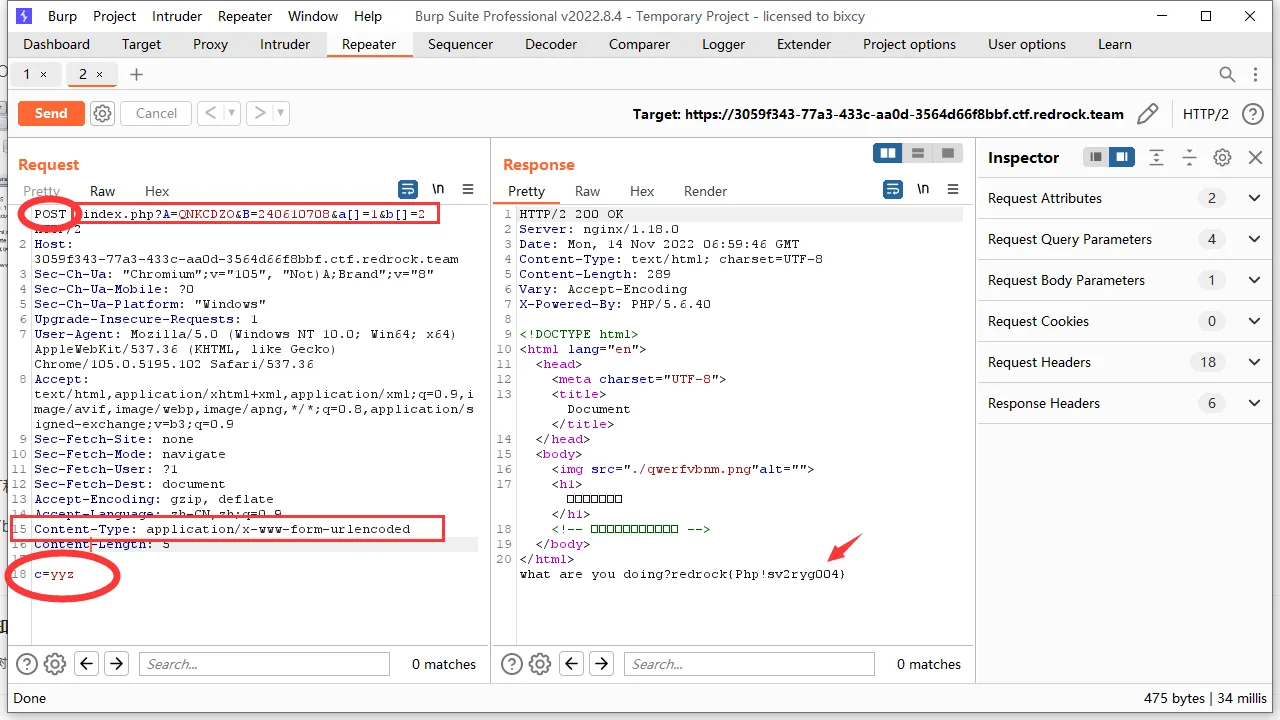Viewport: 1280px width, 720px height.
Task: Expand Request Headers section
Action: [x=1254, y=362]
